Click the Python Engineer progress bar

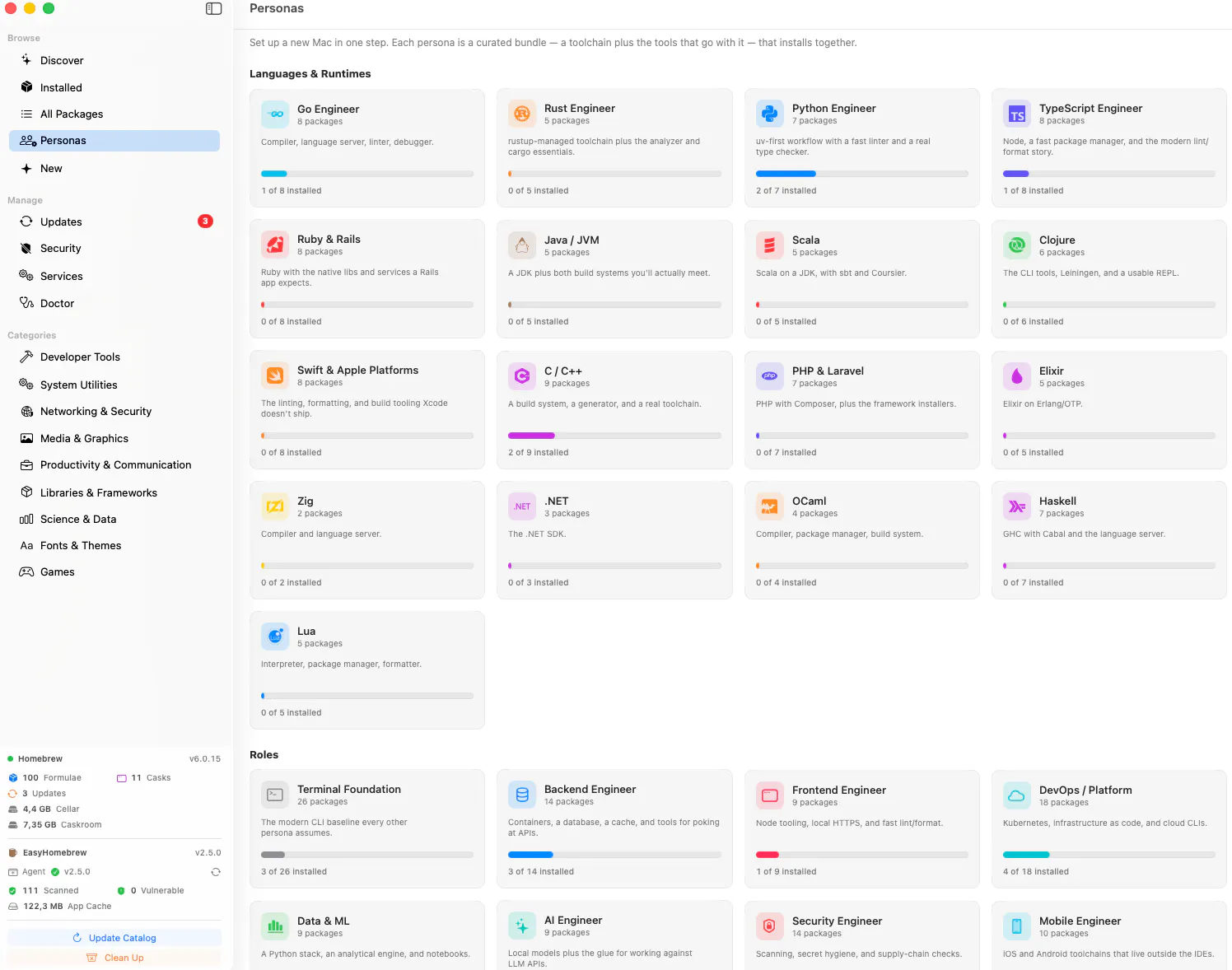(862, 174)
